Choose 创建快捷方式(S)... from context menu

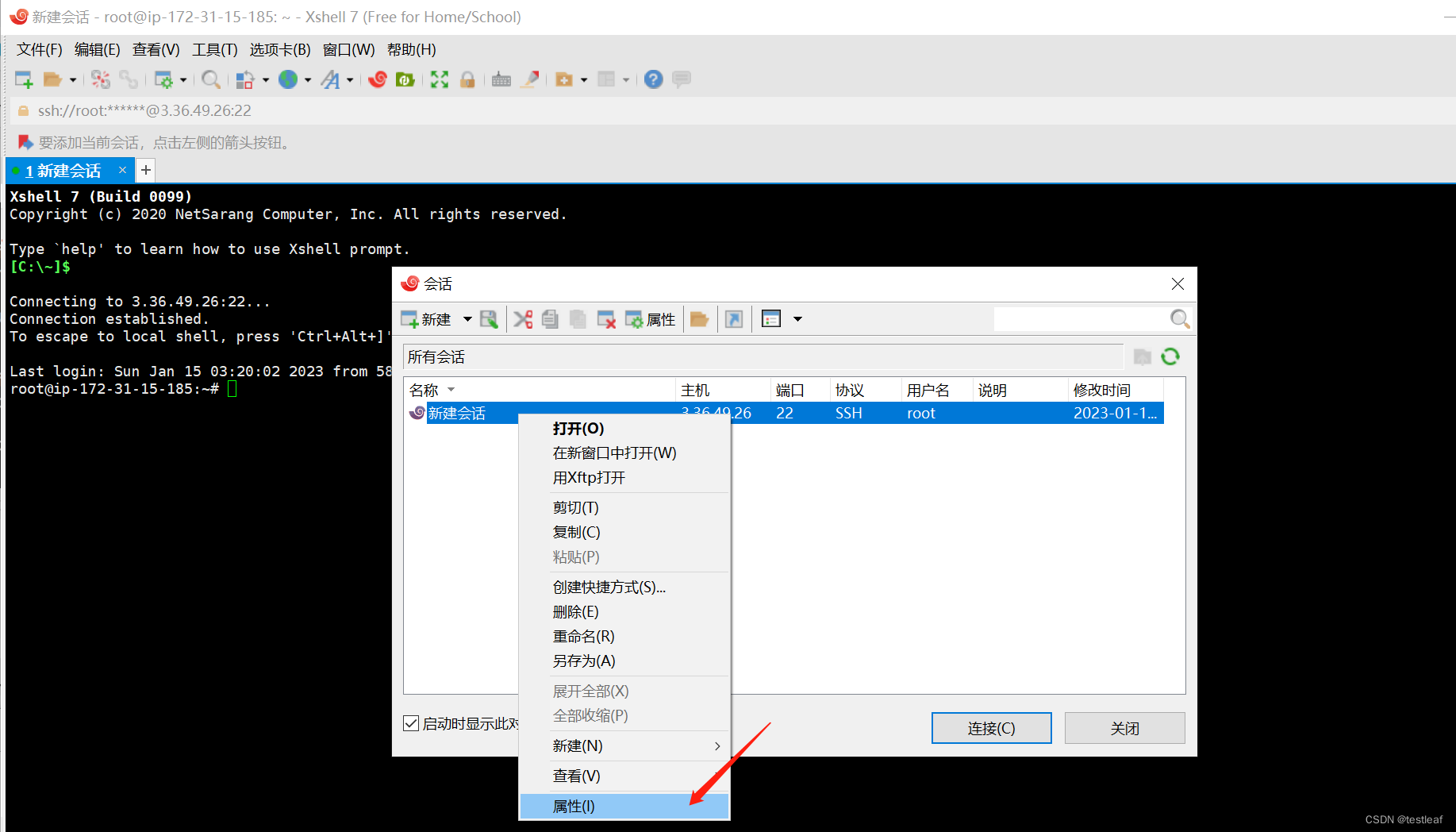624,587
